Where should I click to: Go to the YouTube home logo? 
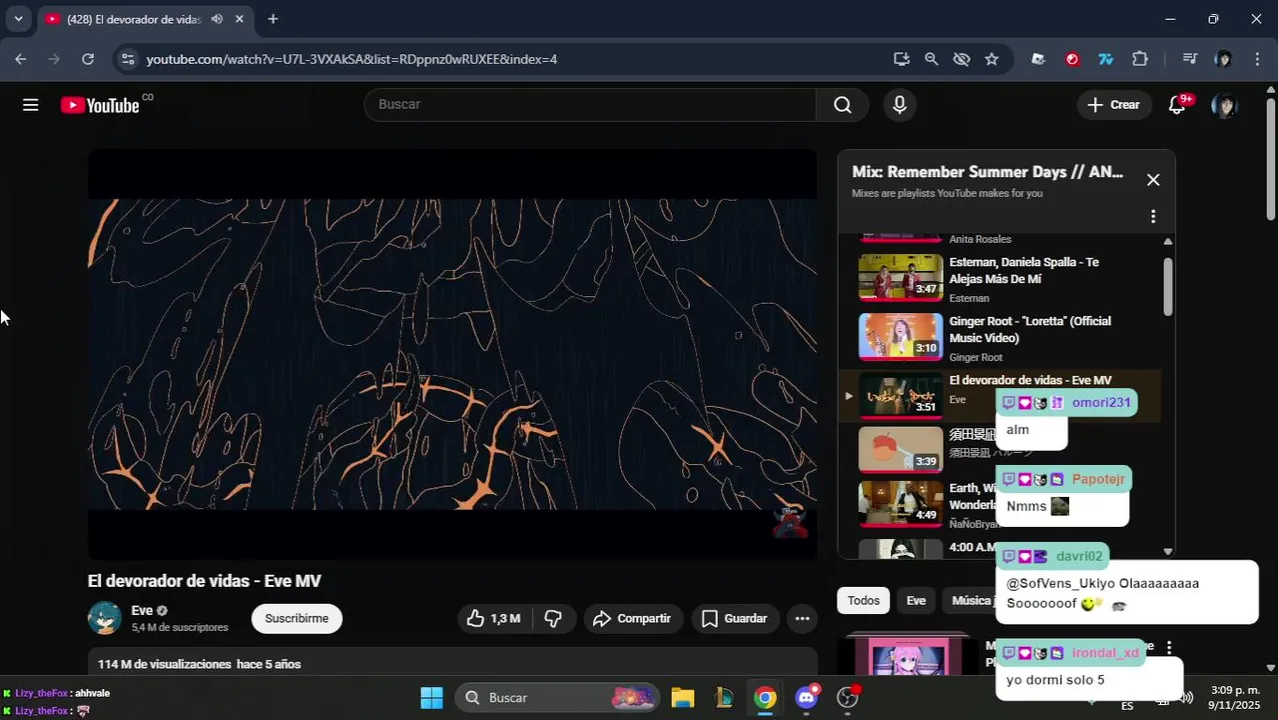tap(100, 105)
